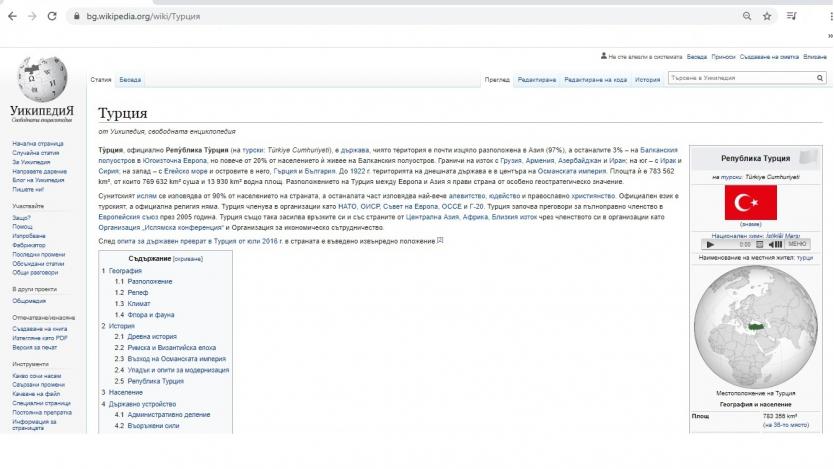Open the audio player МЕНЮ button
Image resolution: width=834 pixels, height=469 pixels.
797,244
